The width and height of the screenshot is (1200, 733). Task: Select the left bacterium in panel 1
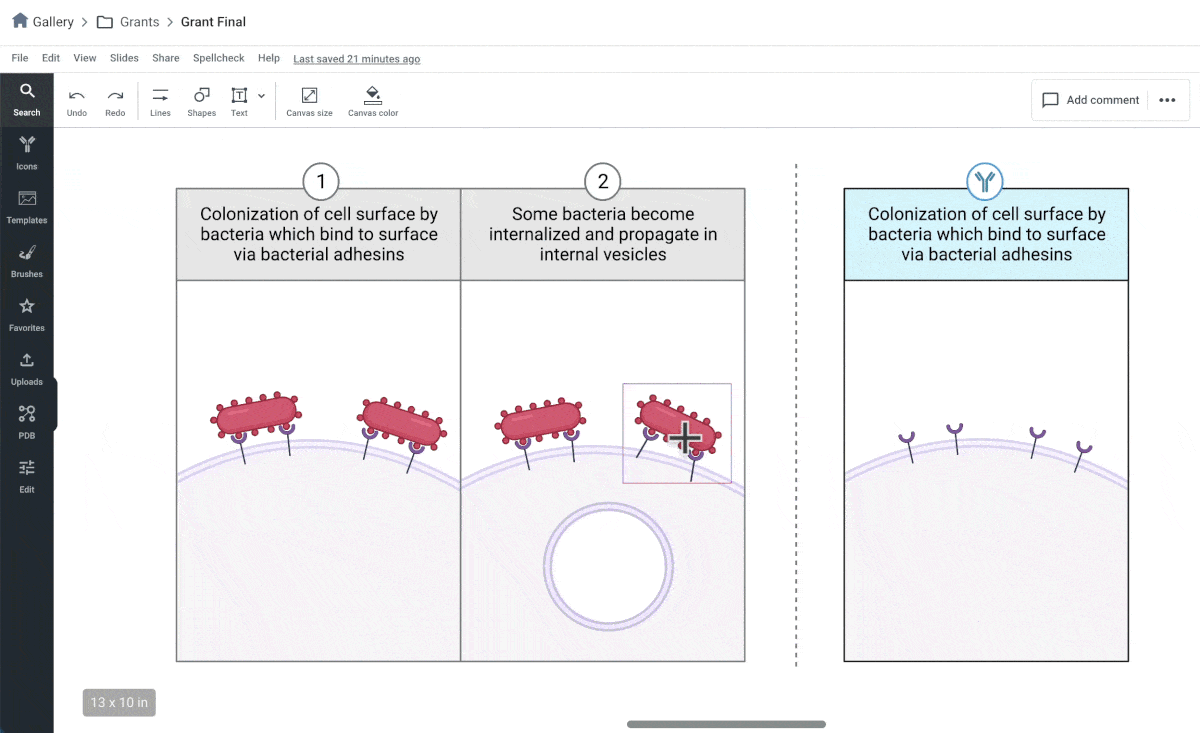(x=257, y=416)
